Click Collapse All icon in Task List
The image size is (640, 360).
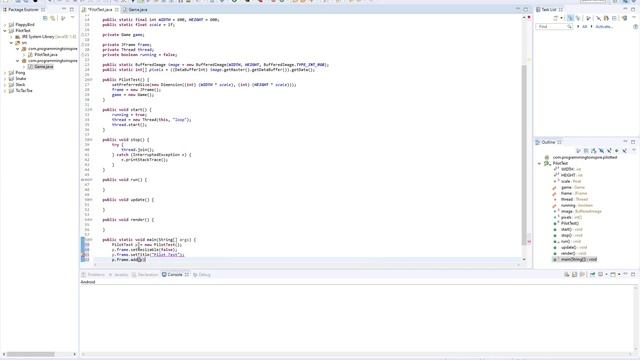(614, 18)
